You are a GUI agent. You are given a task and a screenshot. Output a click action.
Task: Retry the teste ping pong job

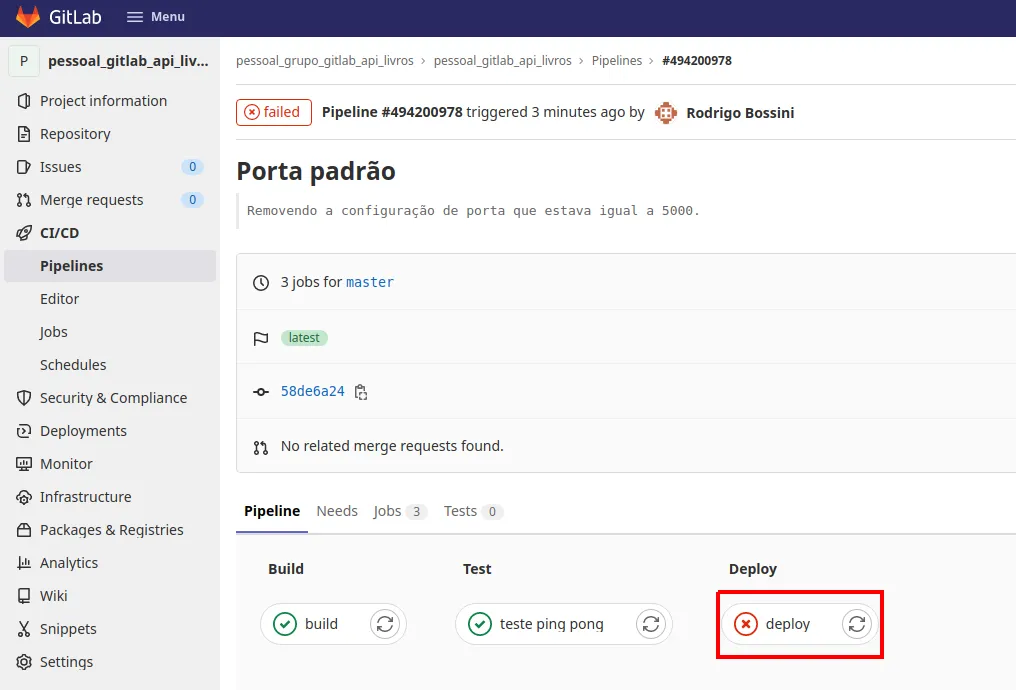pos(651,624)
